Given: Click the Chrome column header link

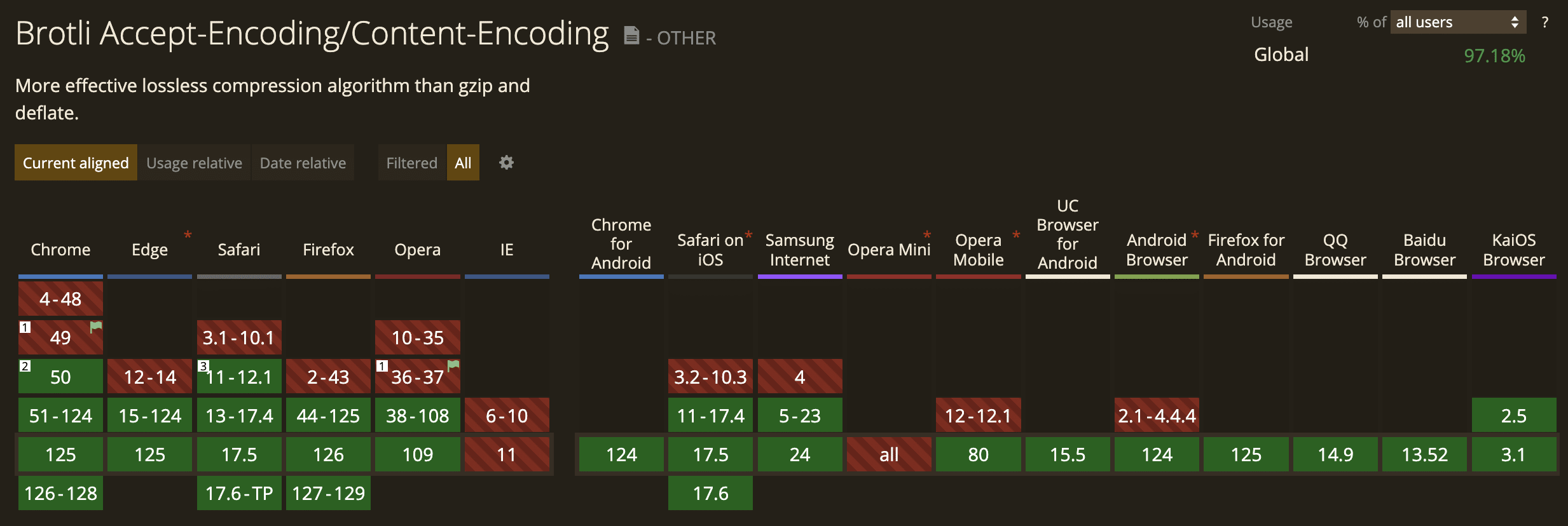Looking at the screenshot, I should click(60, 250).
